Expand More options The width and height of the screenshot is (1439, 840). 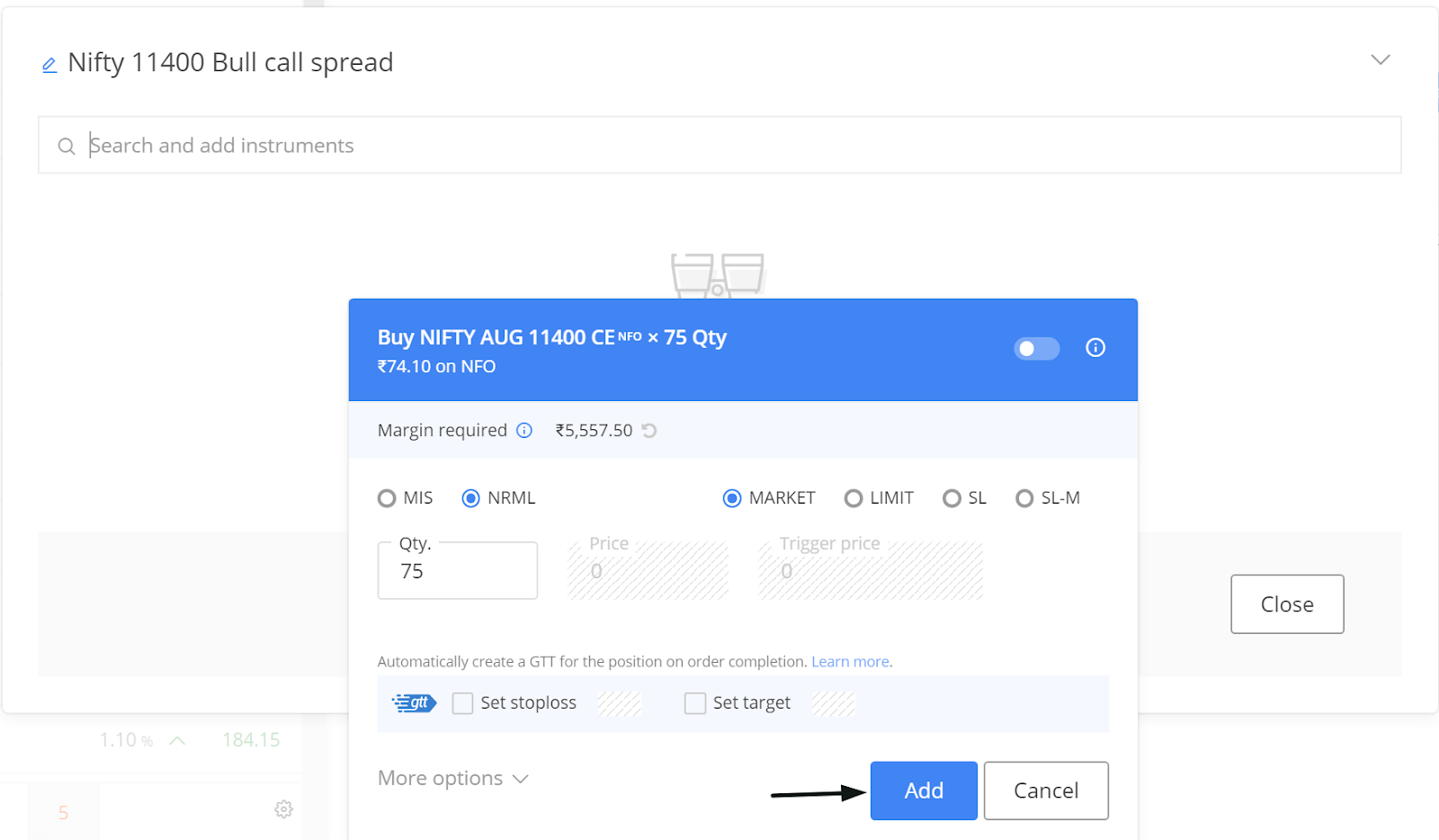[452, 778]
